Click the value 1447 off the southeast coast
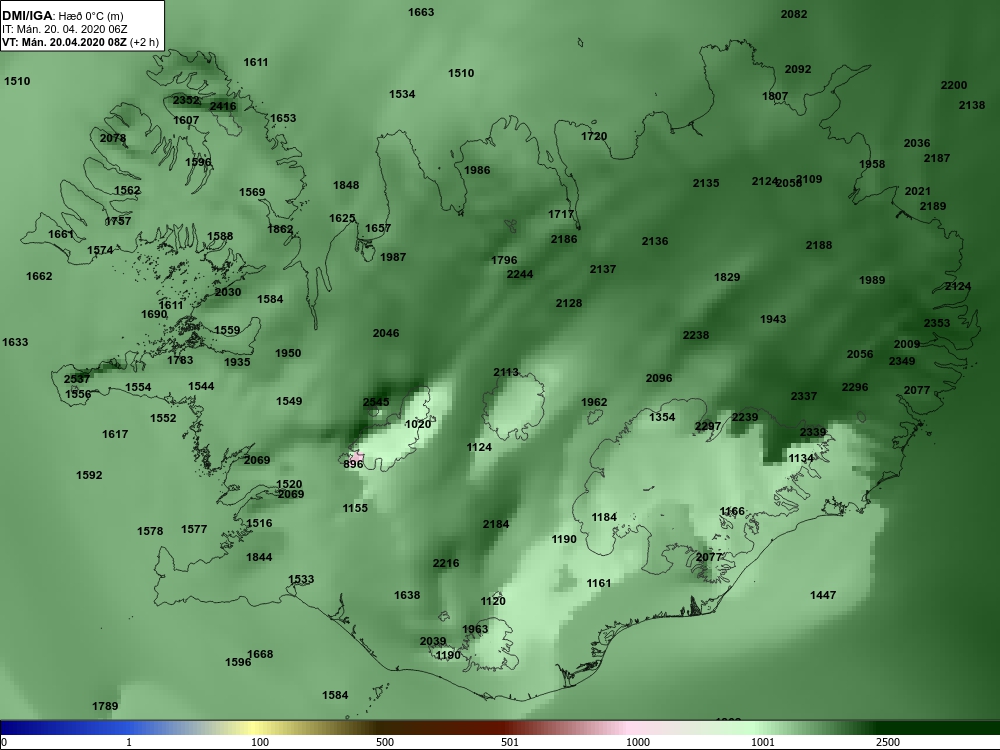Image resolution: width=1000 pixels, height=750 pixels. tap(823, 595)
